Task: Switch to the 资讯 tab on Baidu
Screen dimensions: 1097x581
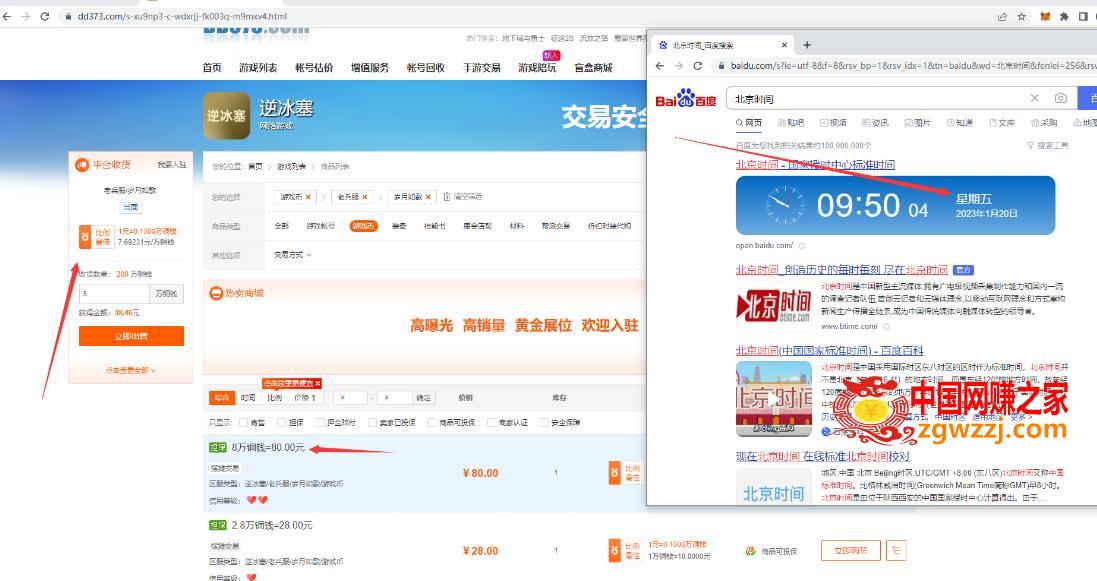Action: pos(875,122)
